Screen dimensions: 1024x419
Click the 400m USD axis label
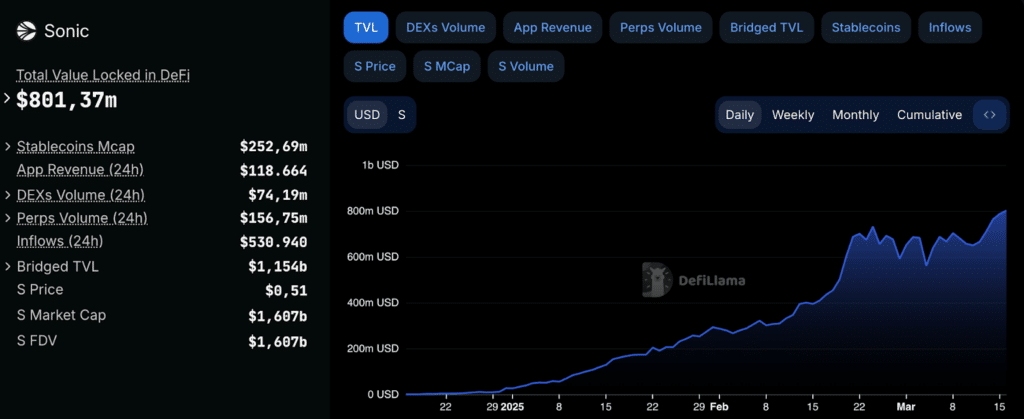tap(374, 303)
